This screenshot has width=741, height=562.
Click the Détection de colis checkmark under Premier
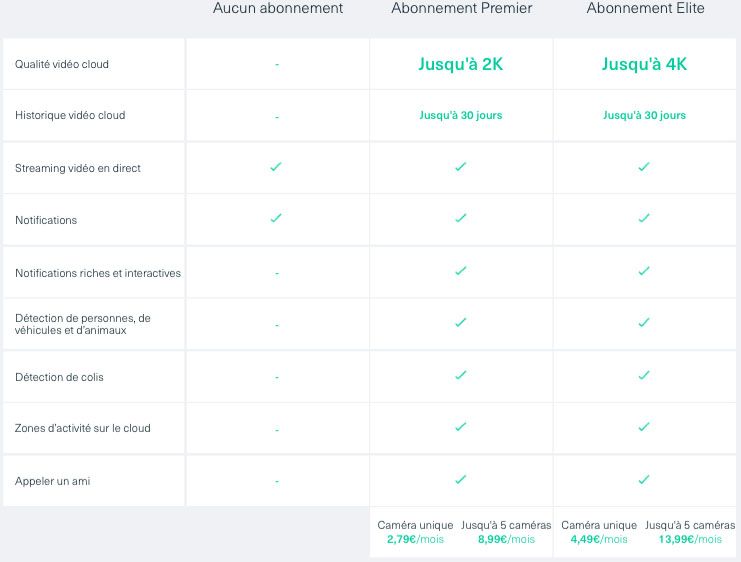pyautogui.click(x=460, y=375)
